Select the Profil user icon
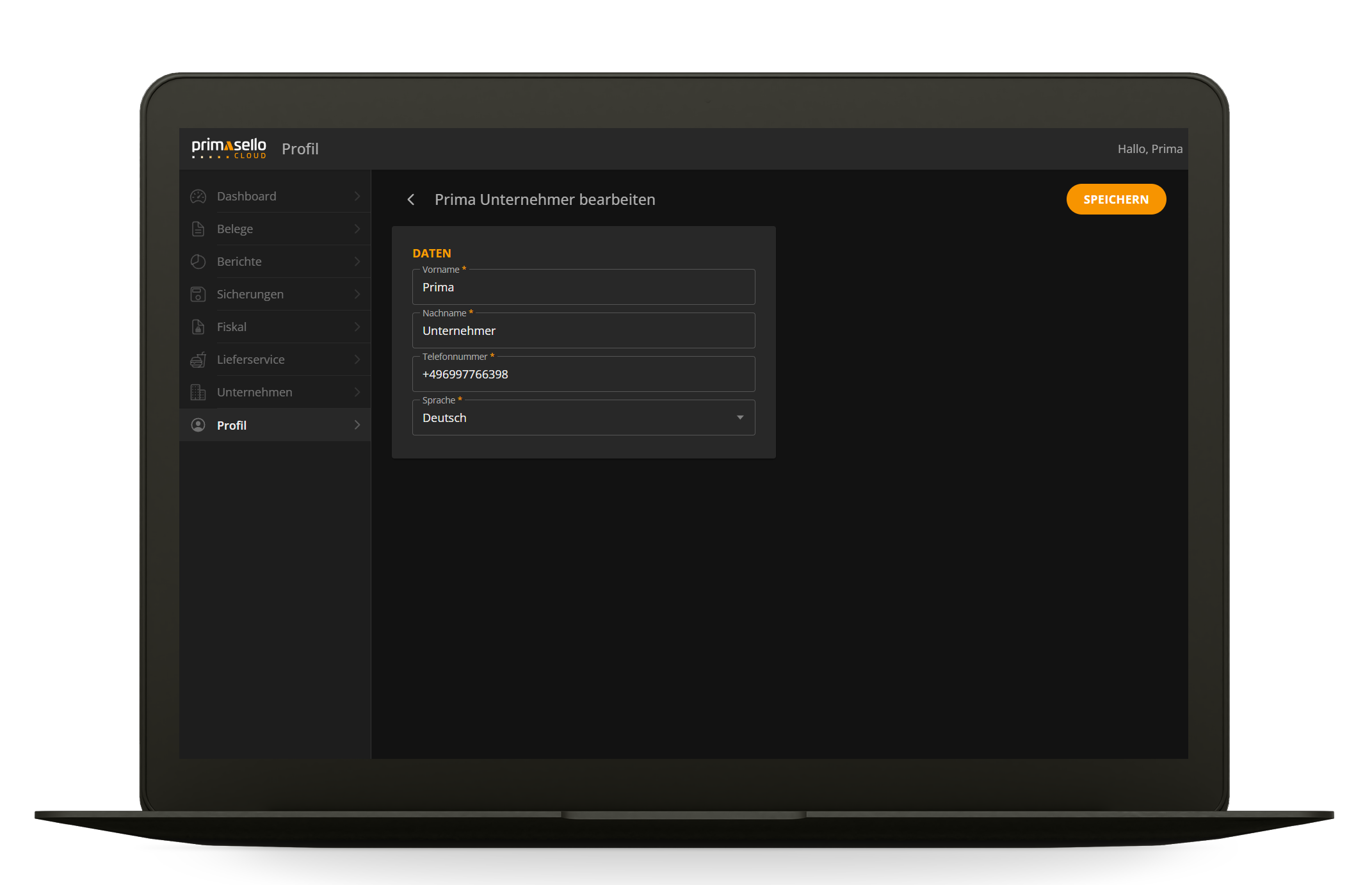1372x885 pixels. [x=198, y=425]
